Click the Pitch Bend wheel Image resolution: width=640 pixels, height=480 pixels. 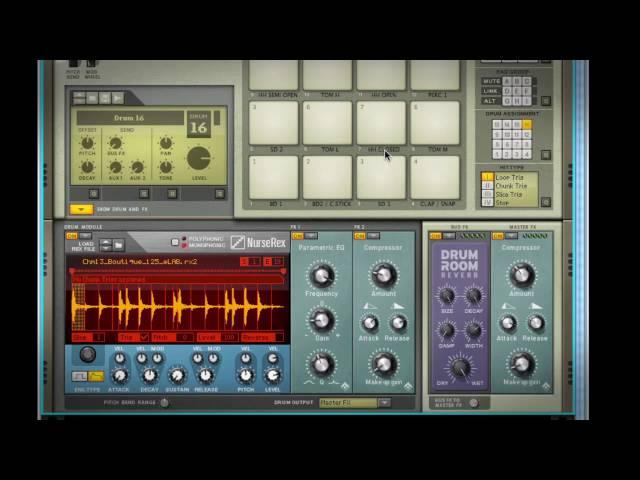click(73, 64)
